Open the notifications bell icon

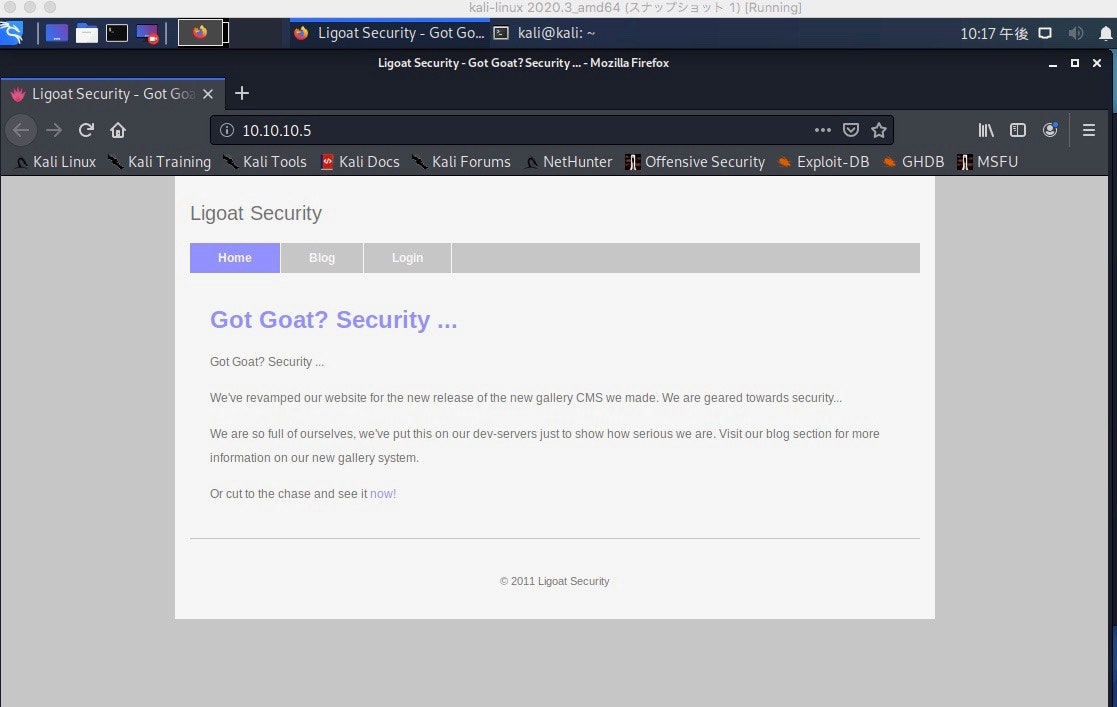pos(1106,33)
